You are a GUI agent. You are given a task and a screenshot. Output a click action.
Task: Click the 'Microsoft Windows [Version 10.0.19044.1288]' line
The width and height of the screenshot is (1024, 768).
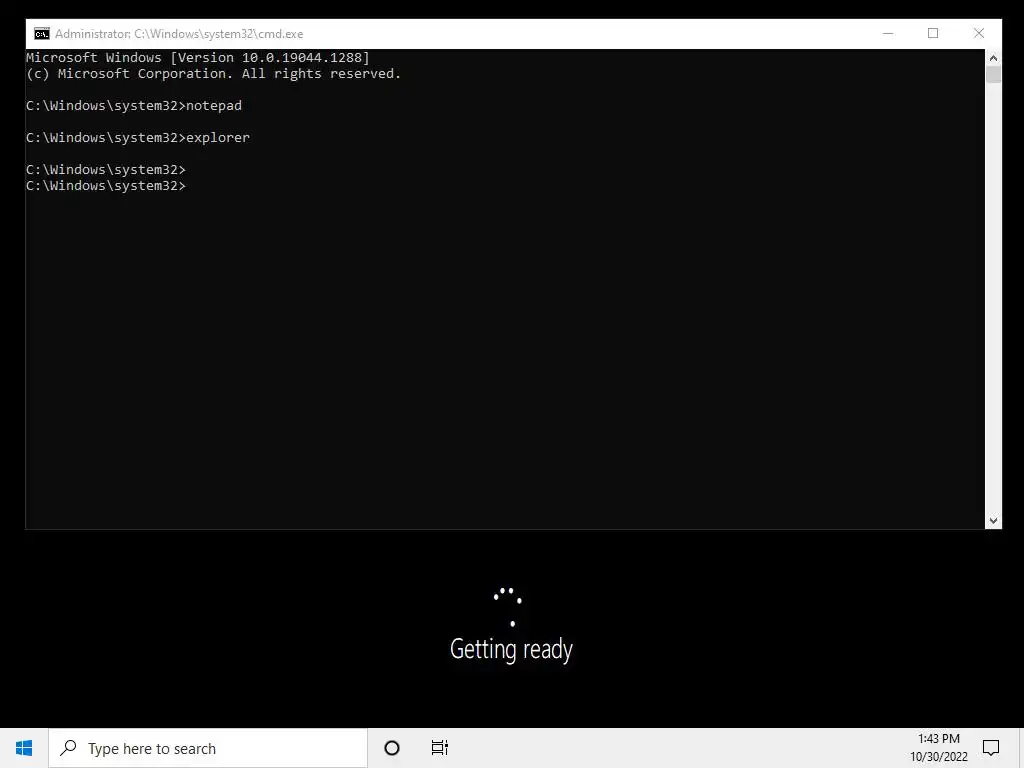coord(198,57)
